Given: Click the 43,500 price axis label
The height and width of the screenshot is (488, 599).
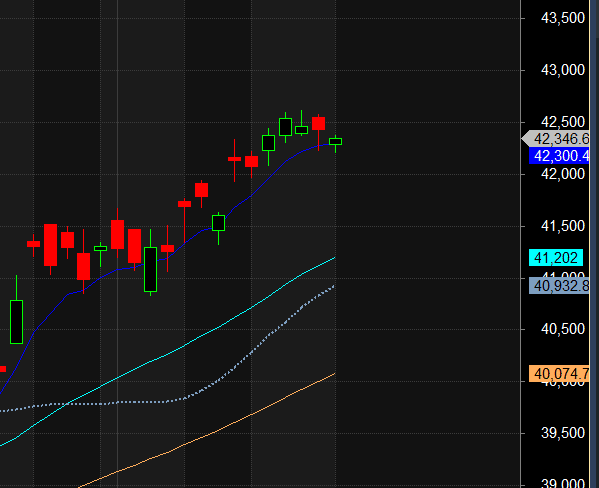Looking at the screenshot, I should (563, 18).
